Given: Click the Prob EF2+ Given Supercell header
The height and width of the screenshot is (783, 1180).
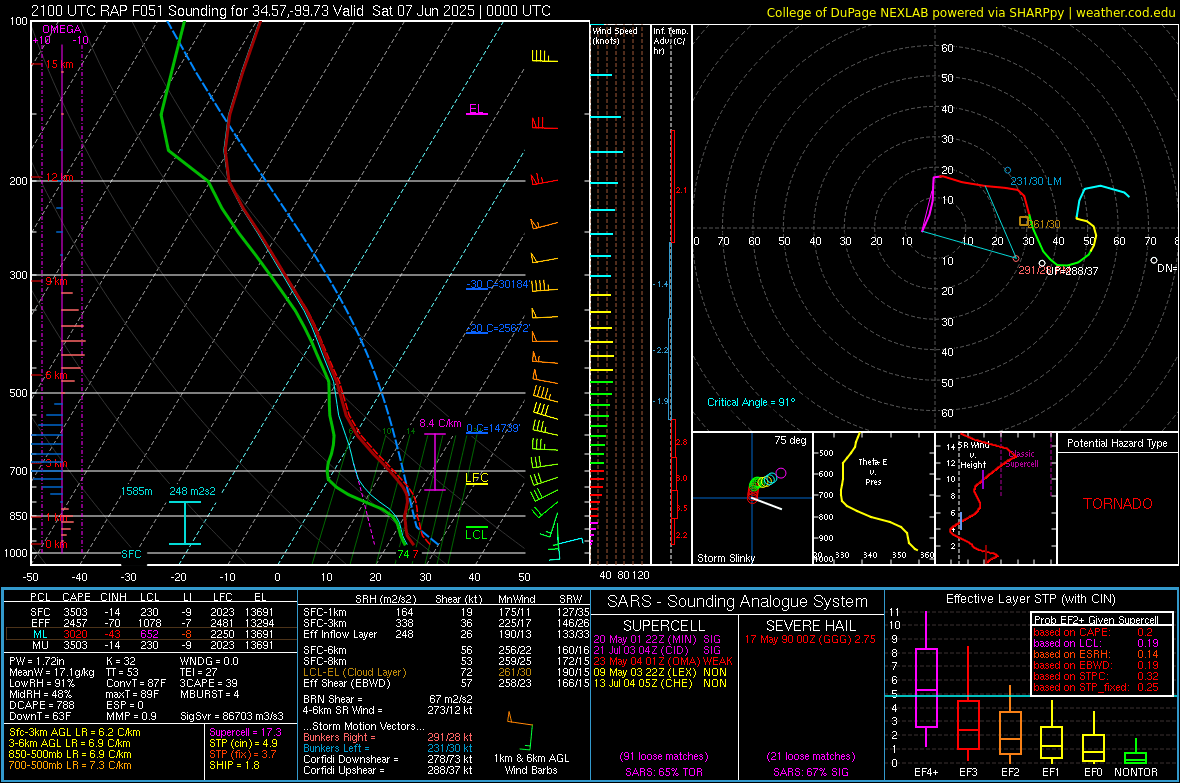Looking at the screenshot, I should (1096, 620).
